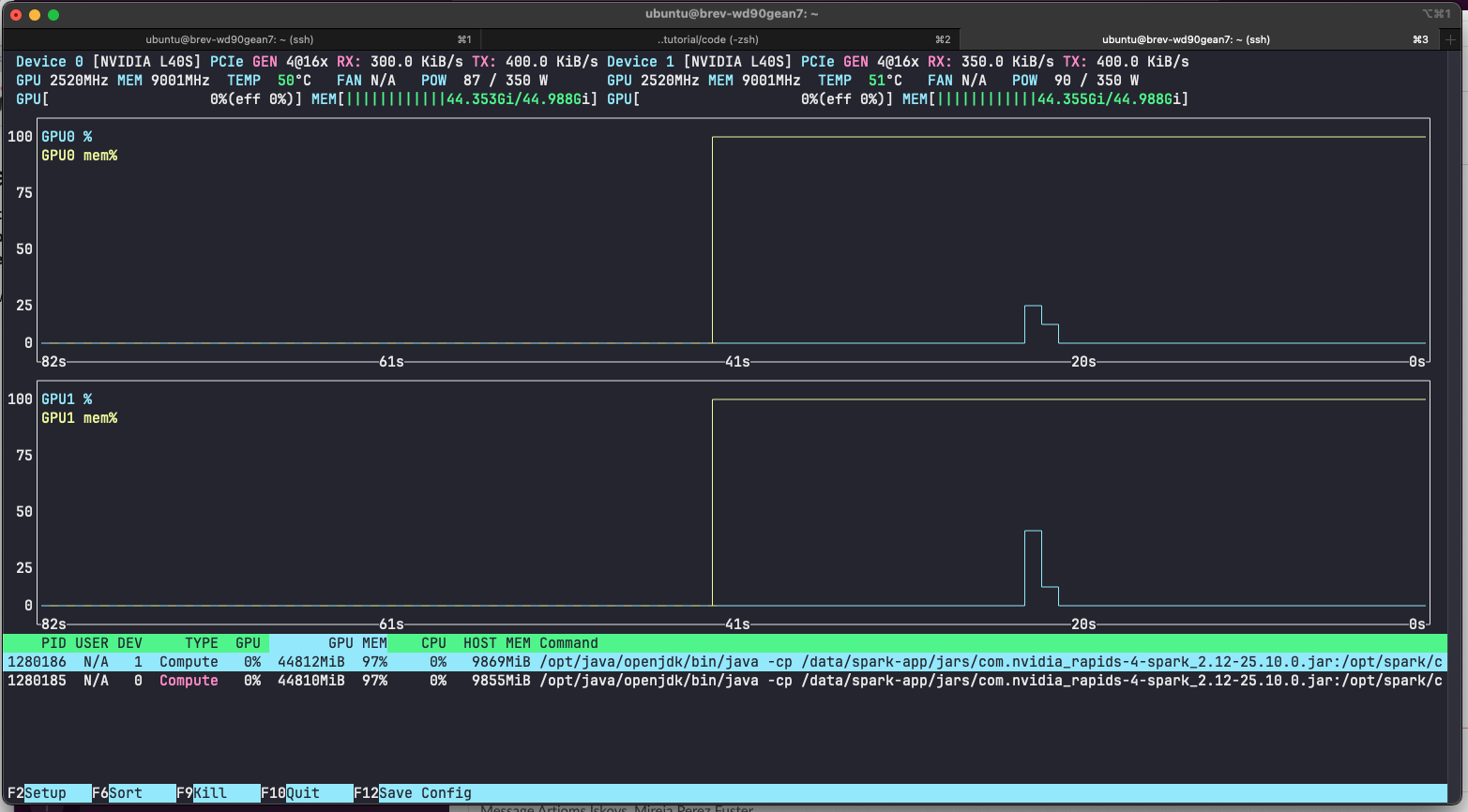Click the green maximize window button
The width and height of the screenshot is (1468, 812).
pos(53,14)
